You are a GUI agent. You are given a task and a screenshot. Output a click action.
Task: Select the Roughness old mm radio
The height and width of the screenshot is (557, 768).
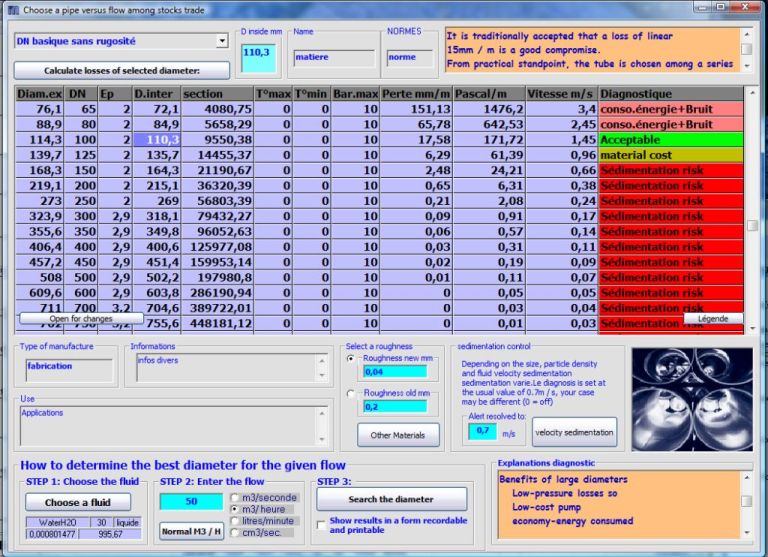(x=351, y=393)
